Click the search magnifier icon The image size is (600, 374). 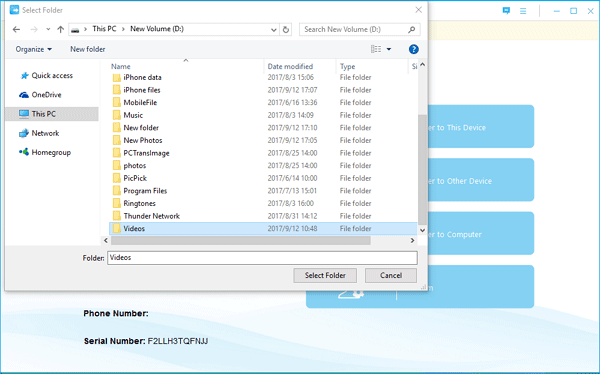(x=412, y=29)
